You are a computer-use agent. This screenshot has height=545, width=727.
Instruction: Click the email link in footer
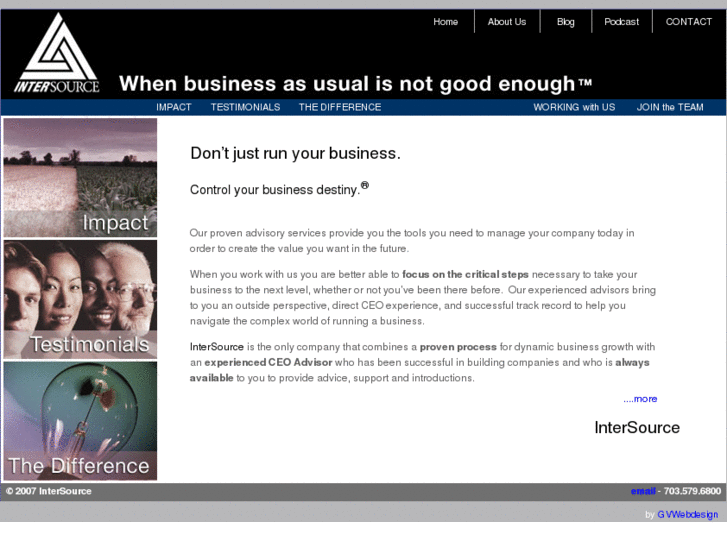[x=643, y=491]
